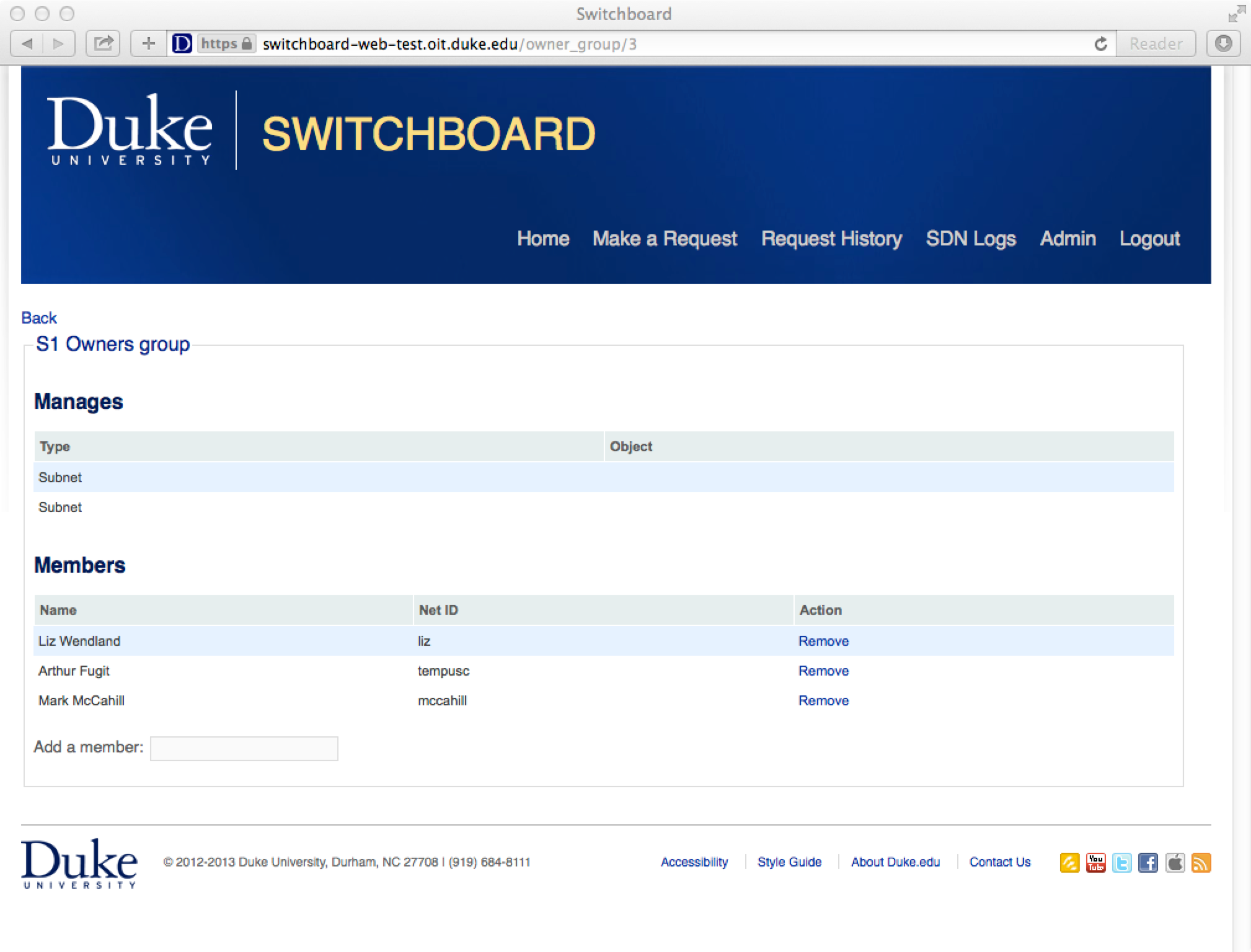The width and height of the screenshot is (1251, 952).
Task: Click the S1 Owners group heading
Action: click(x=113, y=345)
